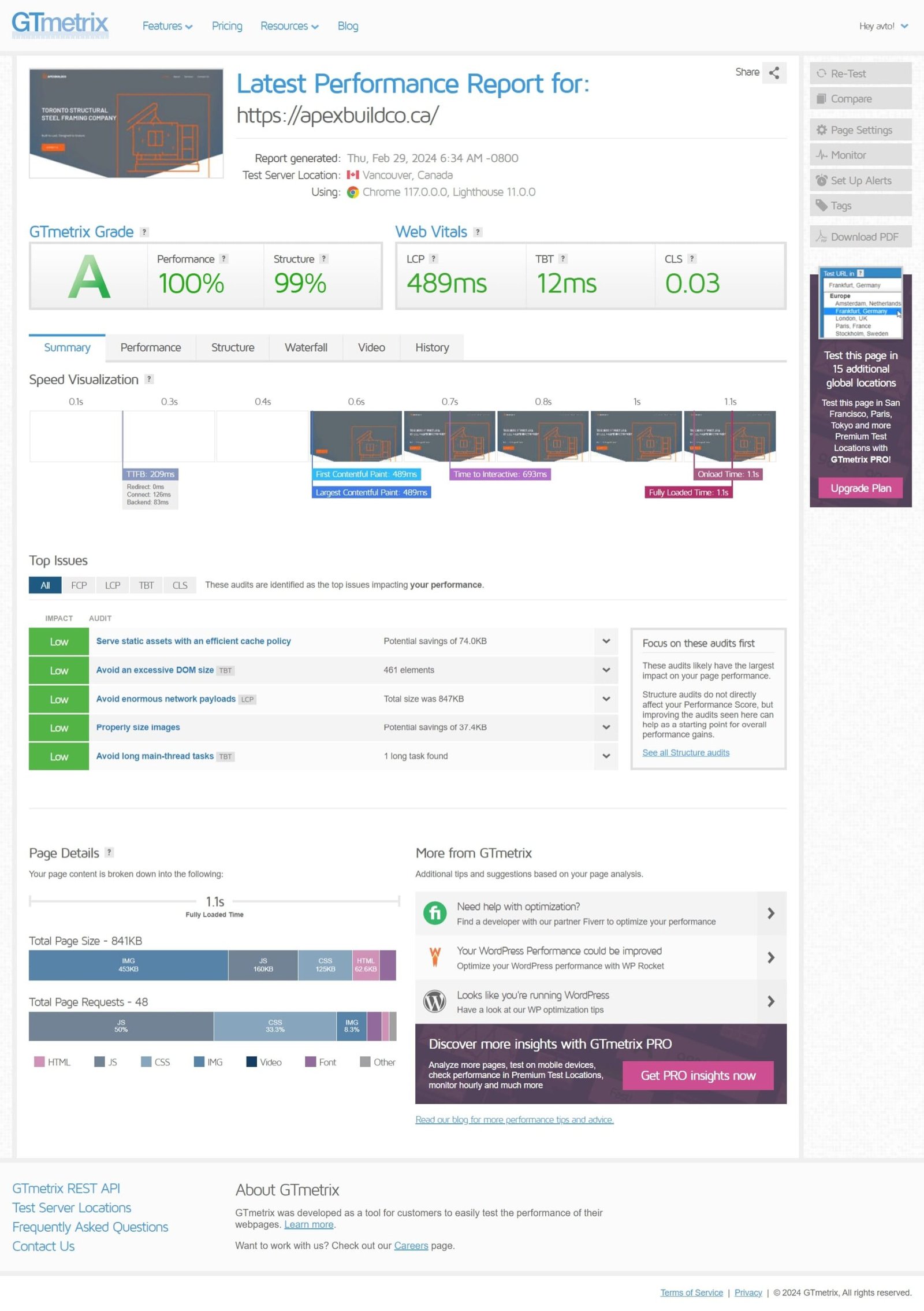Click the Set Up Alerts clock icon
The image size is (924, 1311).
[x=821, y=180]
